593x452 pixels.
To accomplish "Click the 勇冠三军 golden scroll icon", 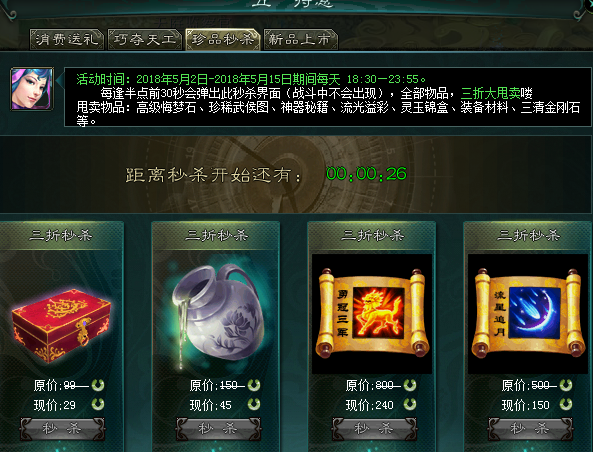I will coord(372,313).
